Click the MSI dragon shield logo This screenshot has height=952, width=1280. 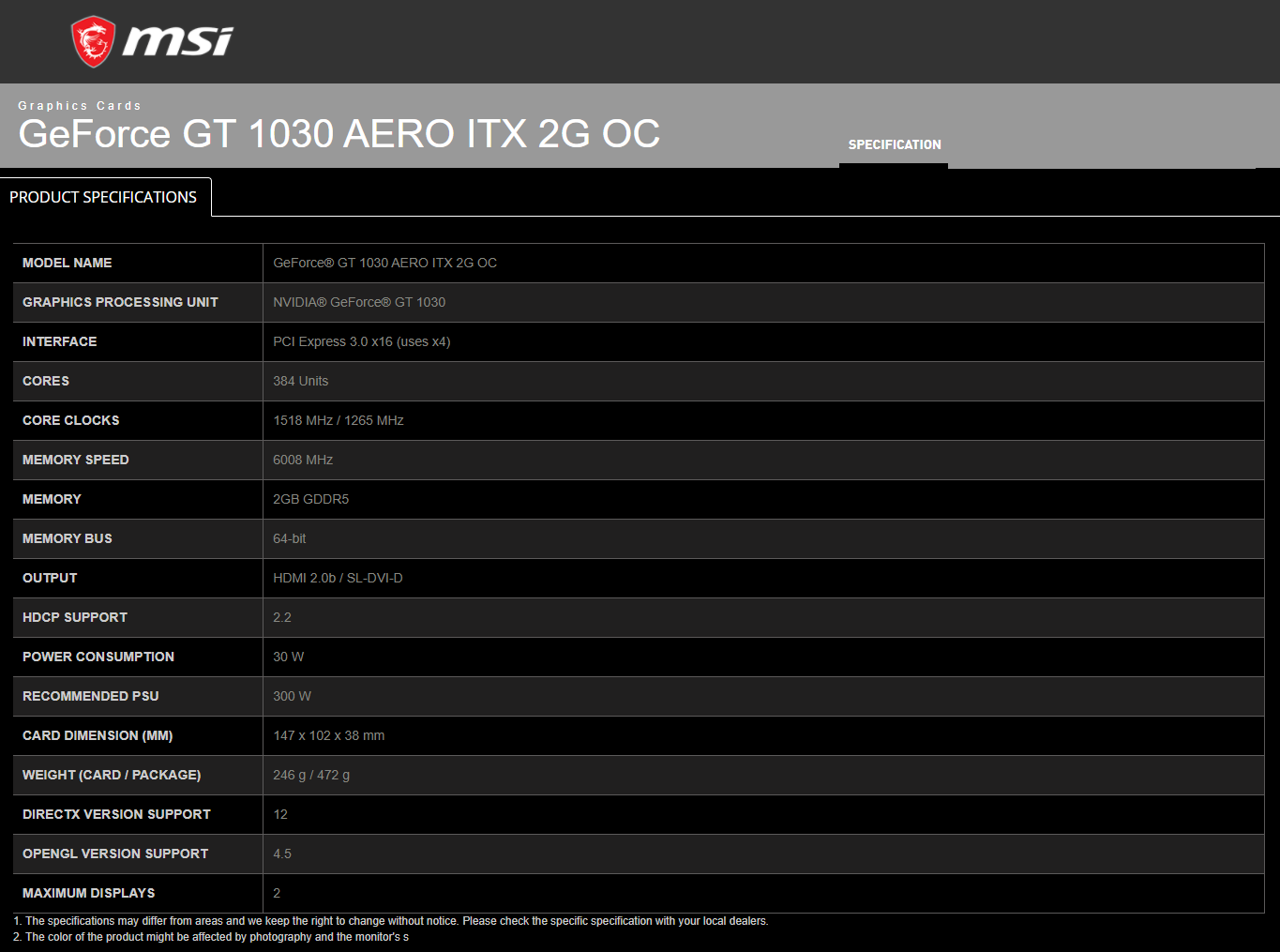tap(93, 41)
